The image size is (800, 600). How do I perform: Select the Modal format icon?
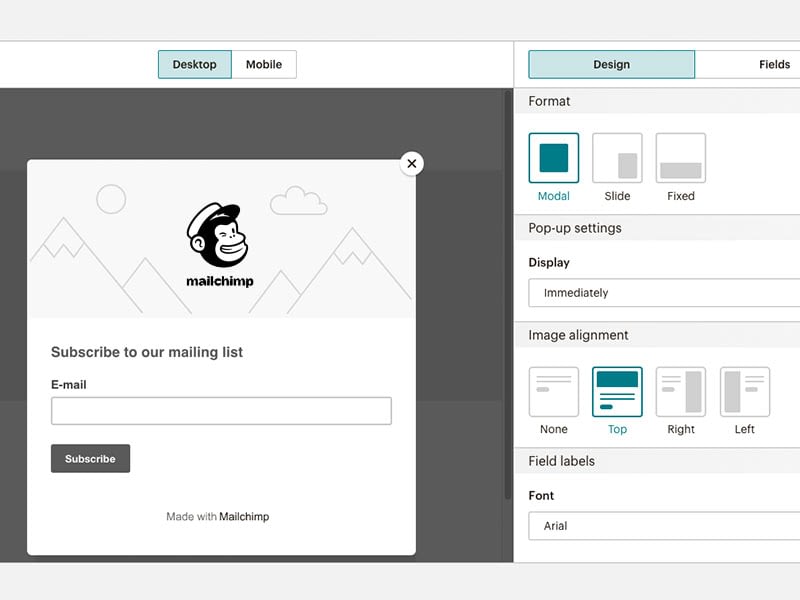(554, 158)
